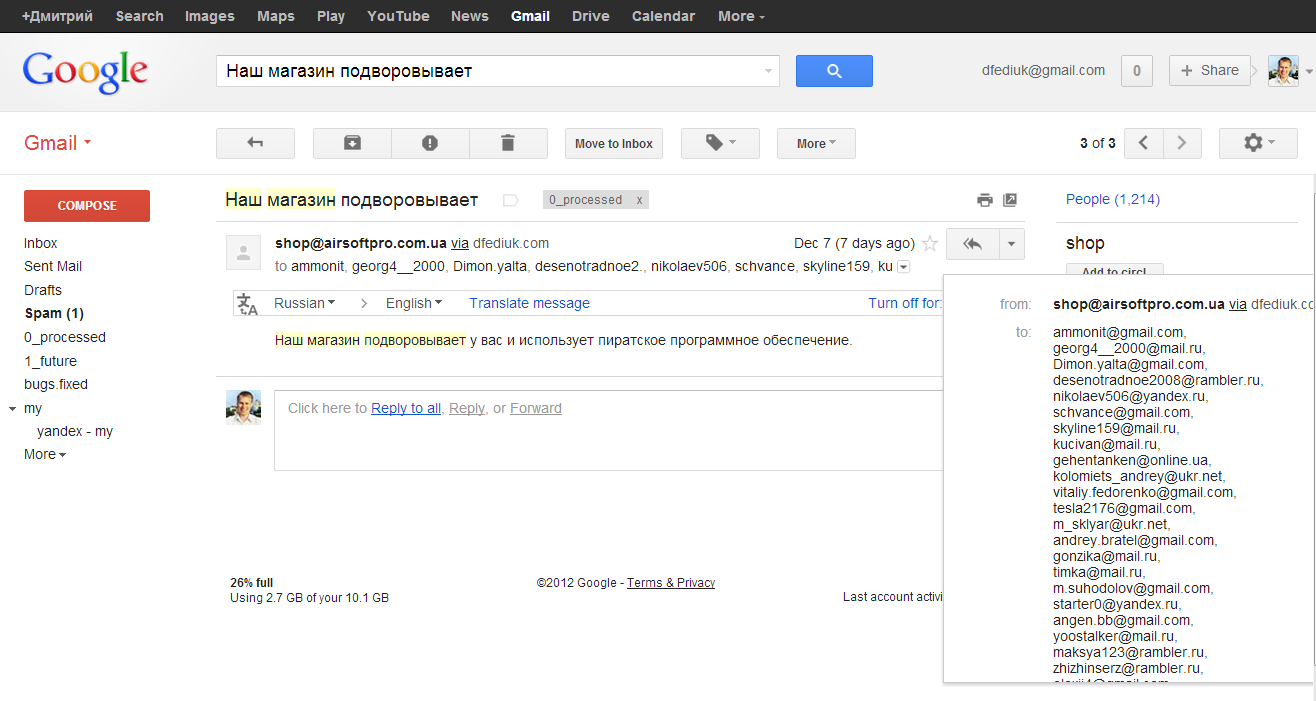Open the bugs.fixed label
The image size is (1316, 701).
pyautogui.click(x=56, y=384)
